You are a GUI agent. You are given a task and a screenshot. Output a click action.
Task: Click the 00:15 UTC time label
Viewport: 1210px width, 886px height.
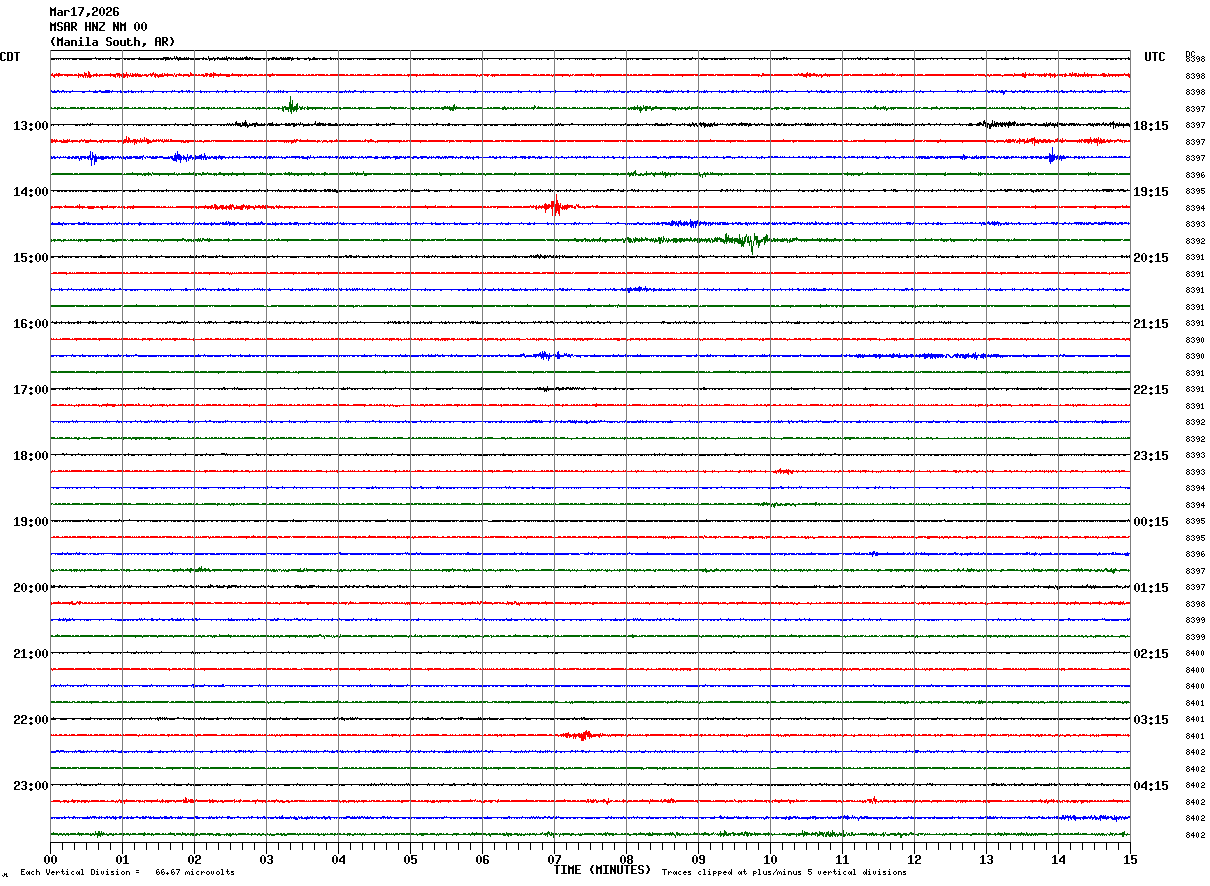pos(1151,522)
